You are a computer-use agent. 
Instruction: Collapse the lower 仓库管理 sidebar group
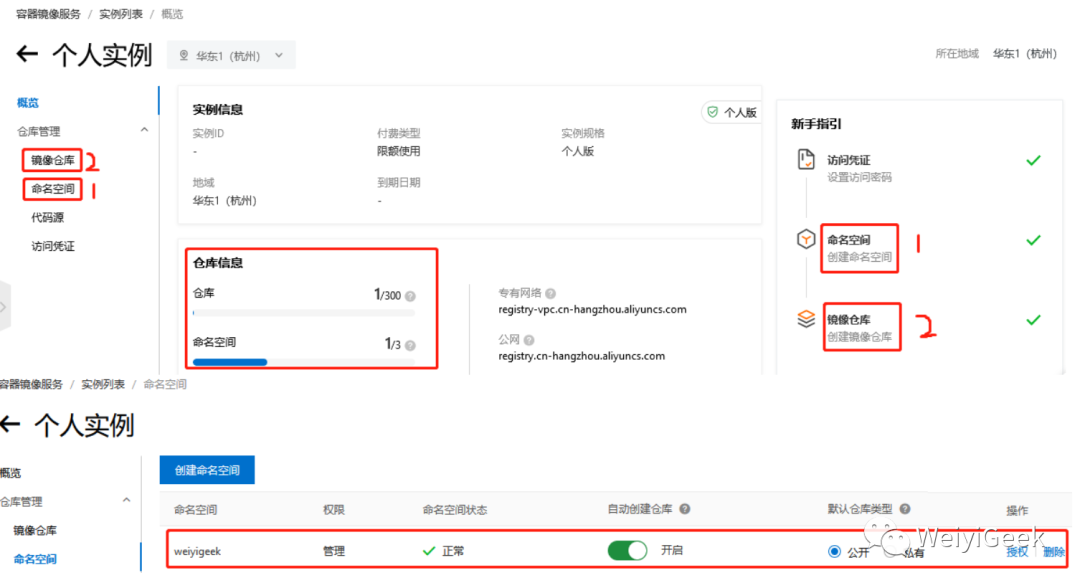(126, 501)
